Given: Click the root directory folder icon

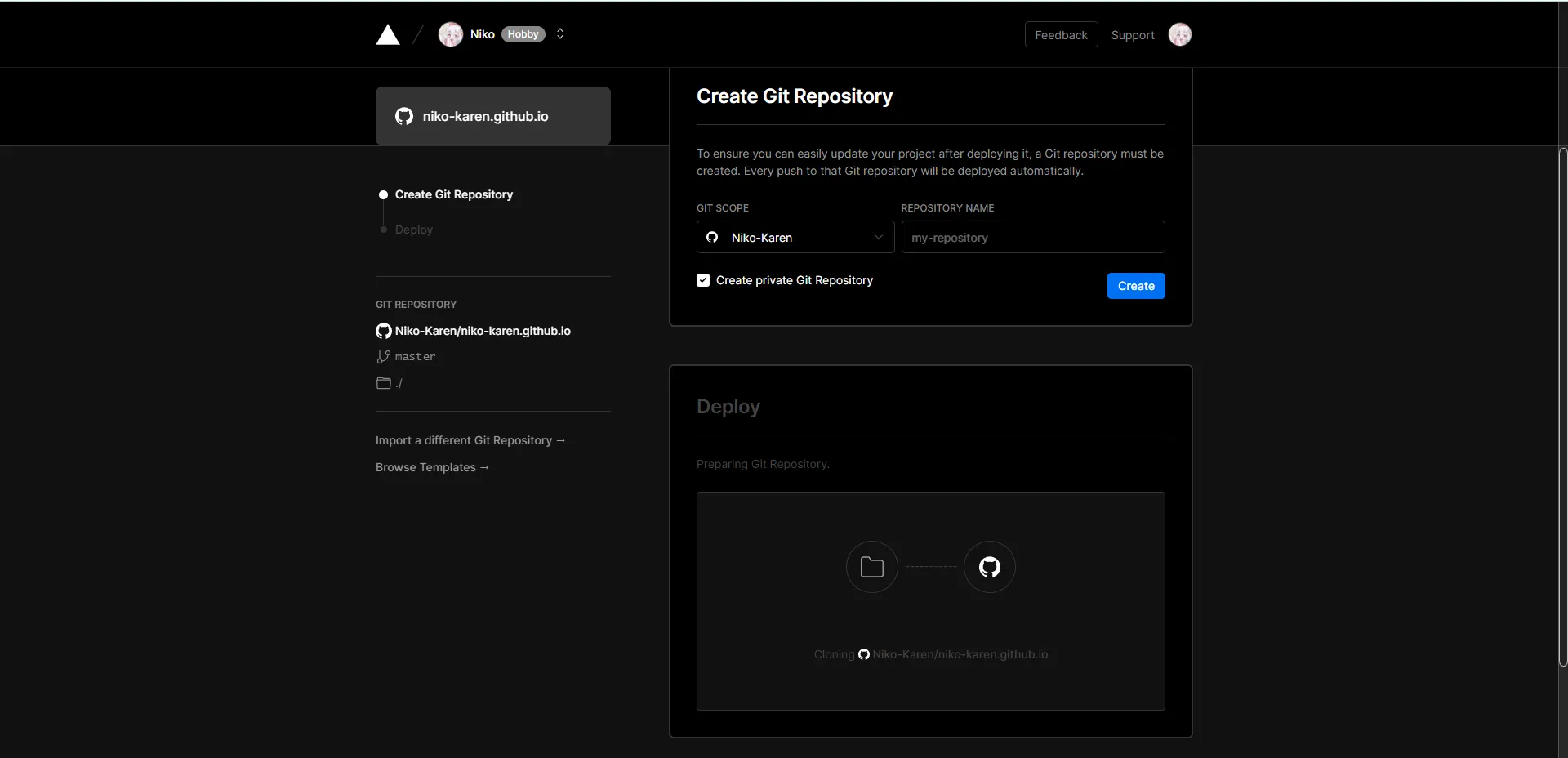Looking at the screenshot, I should point(384,383).
